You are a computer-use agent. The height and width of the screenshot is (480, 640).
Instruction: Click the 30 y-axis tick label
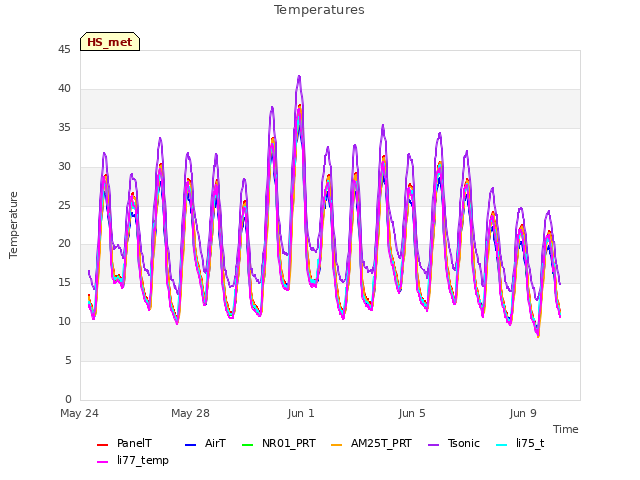click(64, 167)
